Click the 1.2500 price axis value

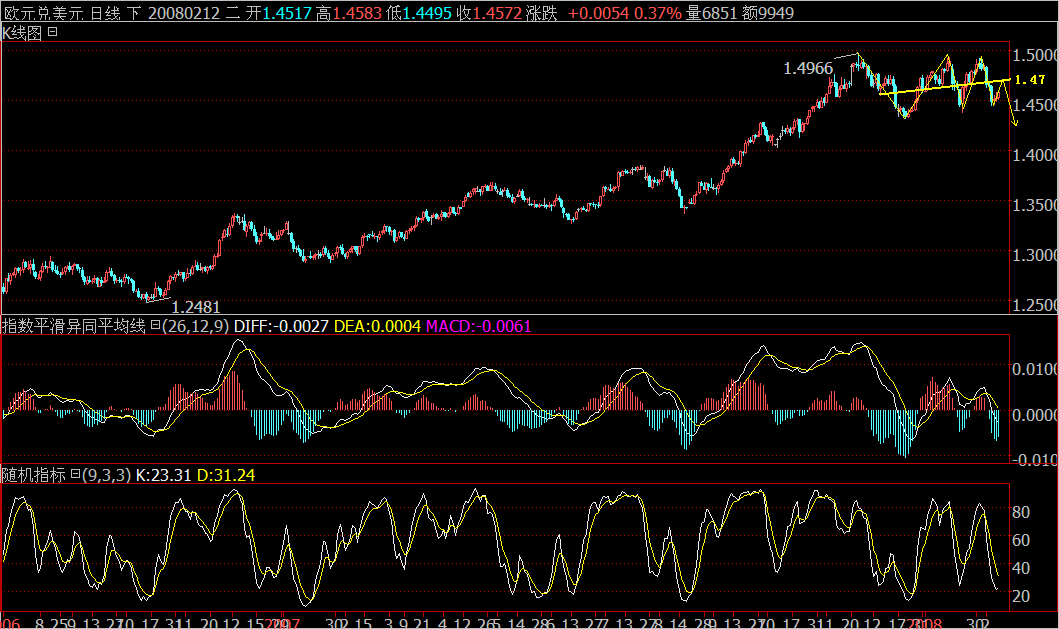click(1035, 305)
